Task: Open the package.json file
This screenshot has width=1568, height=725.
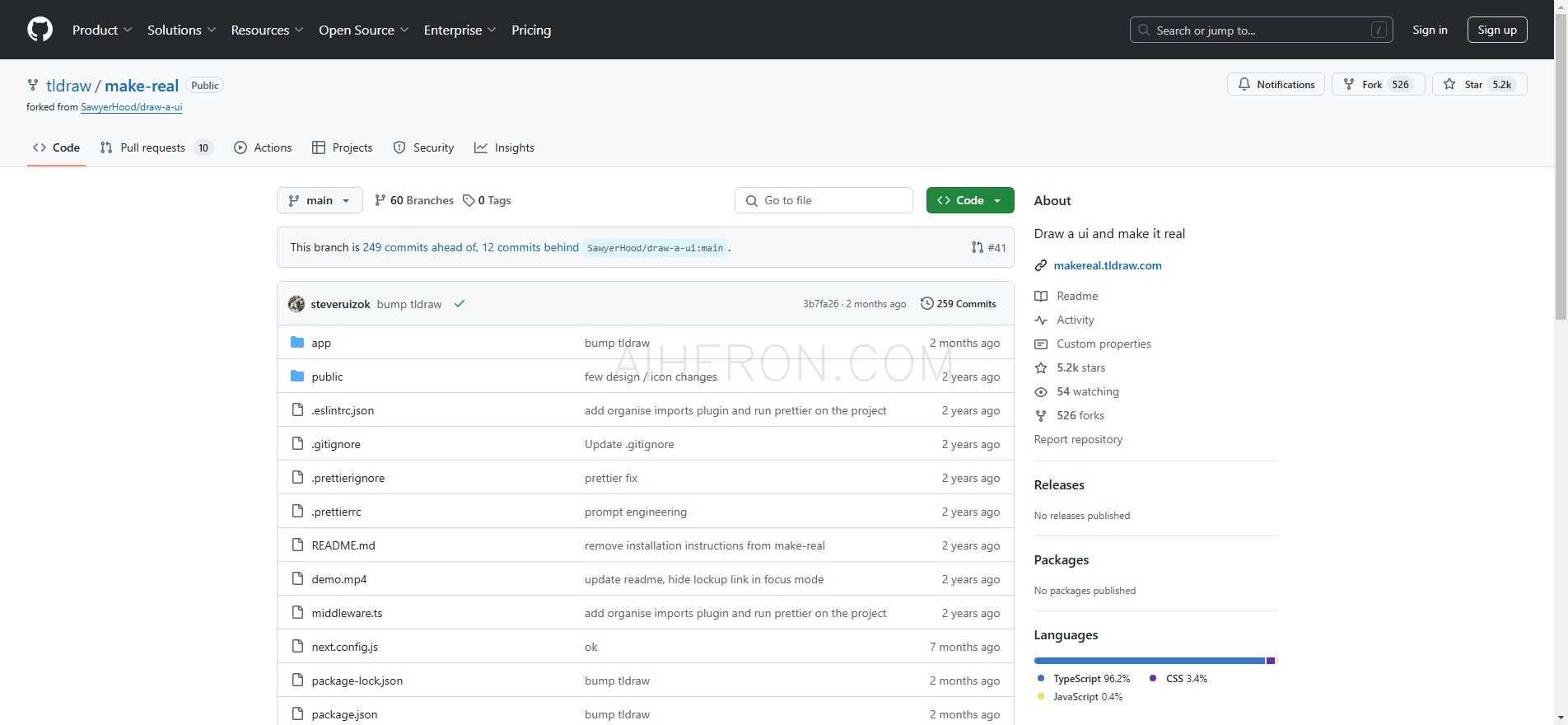Action: tap(344, 714)
